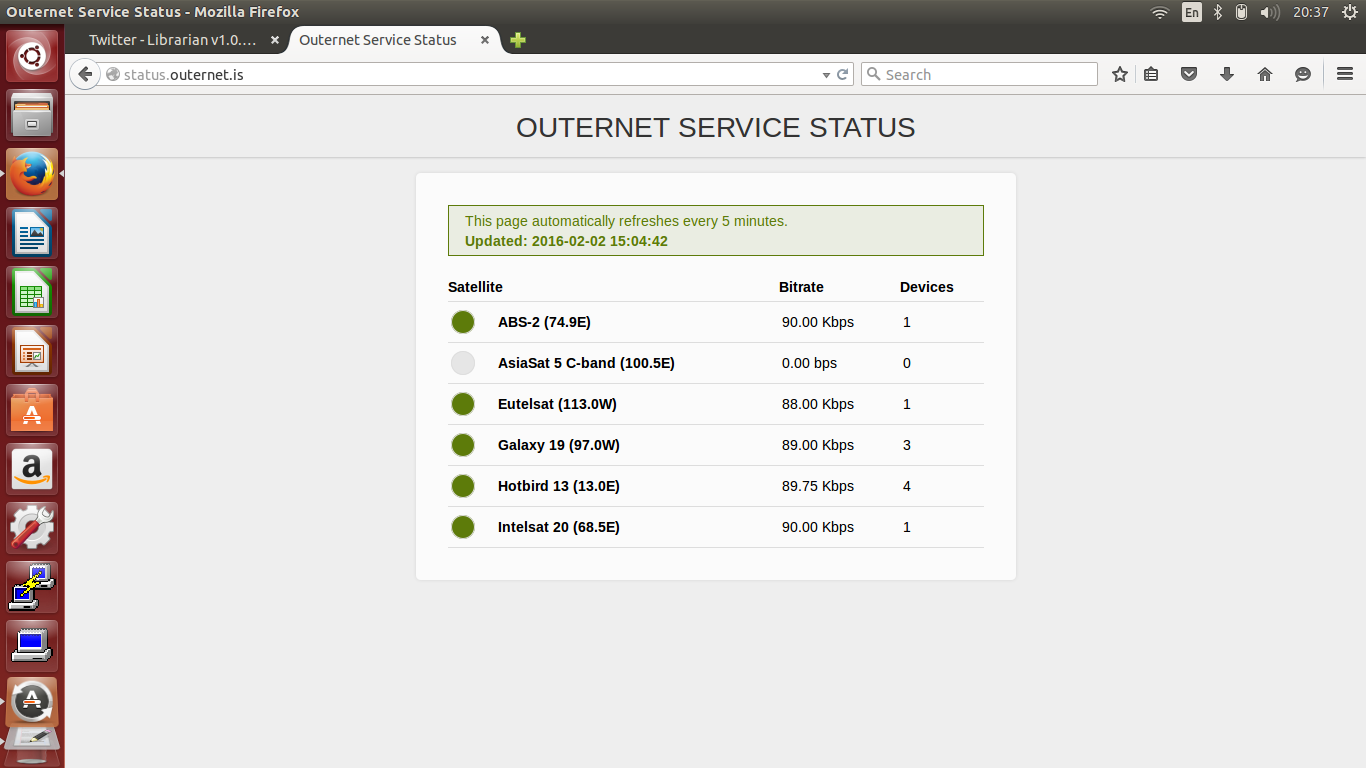The height and width of the screenshot is (768, 1366).
Task: Open the remote desktop launcher icon
Action: pyautogui.click(x=32, y=587)
